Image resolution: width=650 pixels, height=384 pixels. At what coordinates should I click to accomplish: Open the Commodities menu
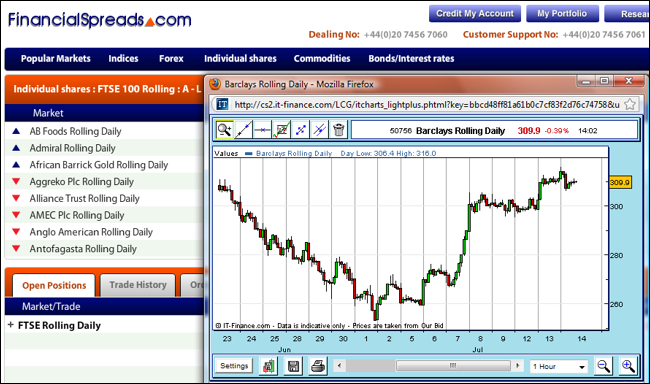click(322, 58)
